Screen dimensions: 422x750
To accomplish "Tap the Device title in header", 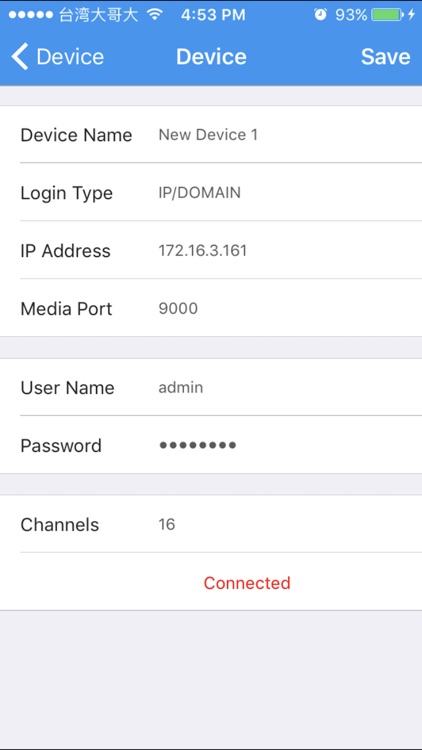I will pos(211,56).
